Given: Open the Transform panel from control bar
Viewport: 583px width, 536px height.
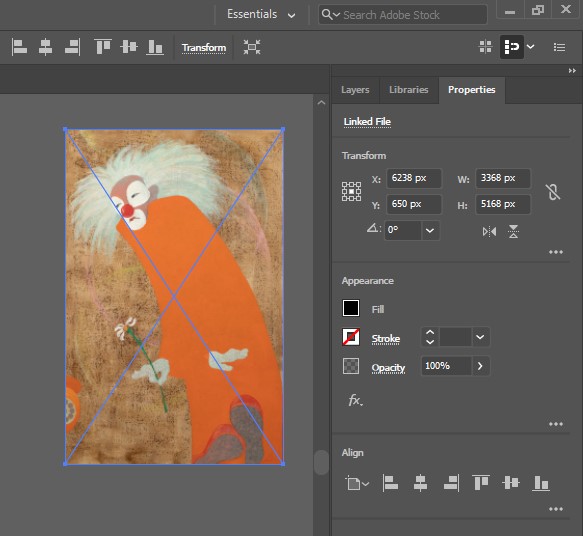Looking at the screenshot, I should [x=204, y=48].
